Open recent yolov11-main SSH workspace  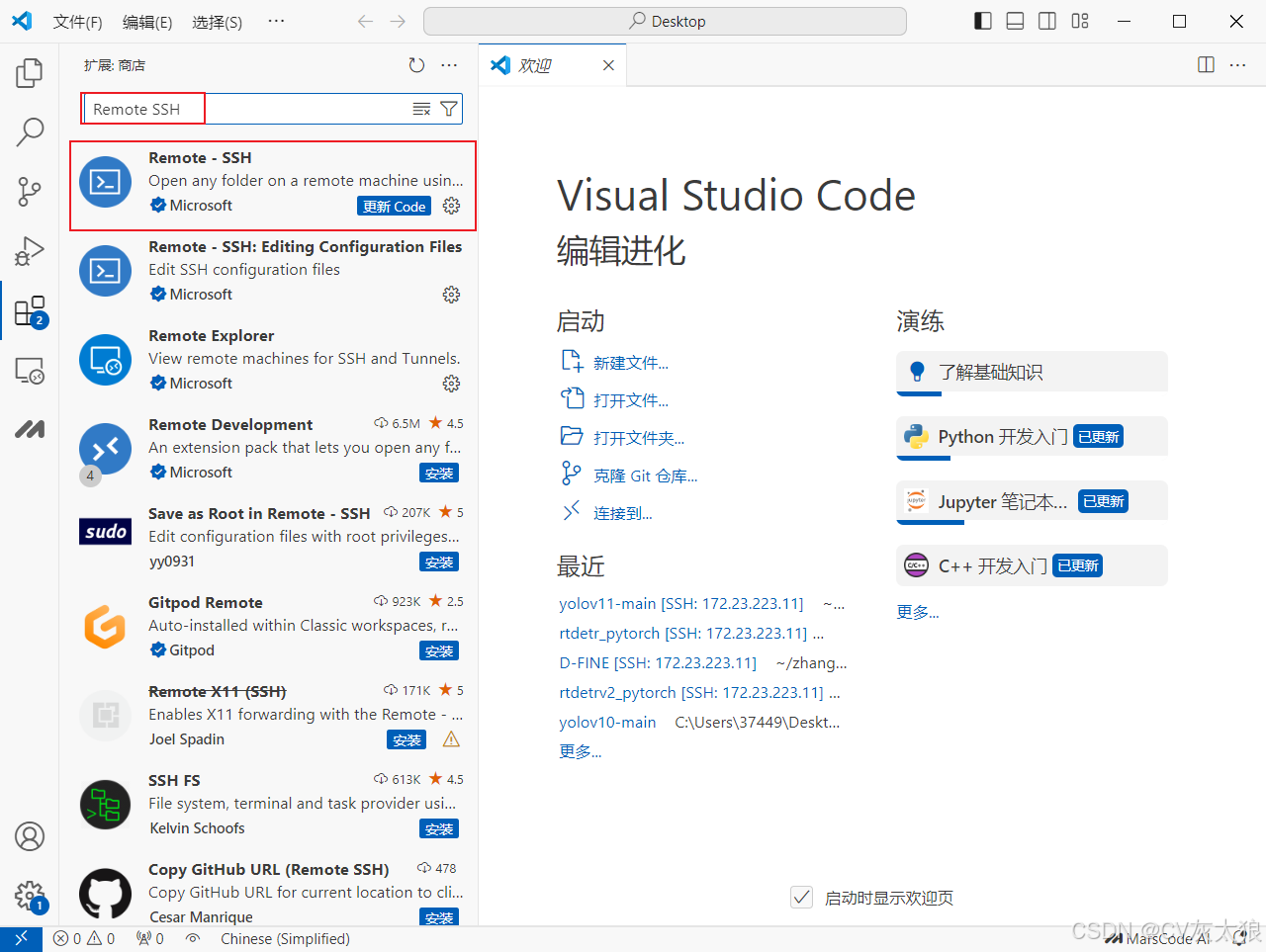pyautogui.click(x=680, y=603)
